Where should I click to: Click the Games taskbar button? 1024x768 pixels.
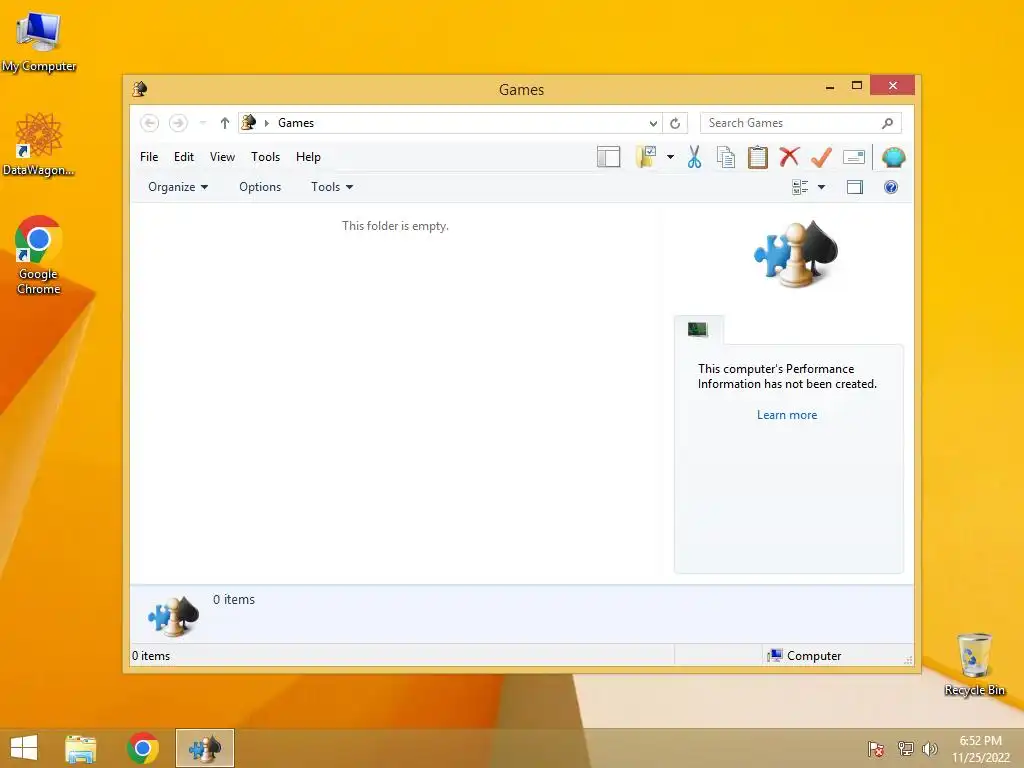[x=204, y=748]
